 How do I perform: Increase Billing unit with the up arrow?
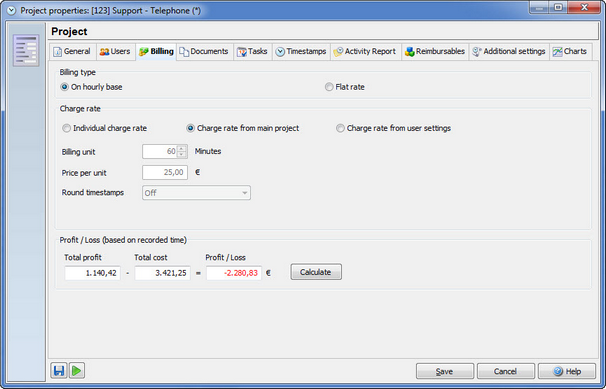(181, 148)
